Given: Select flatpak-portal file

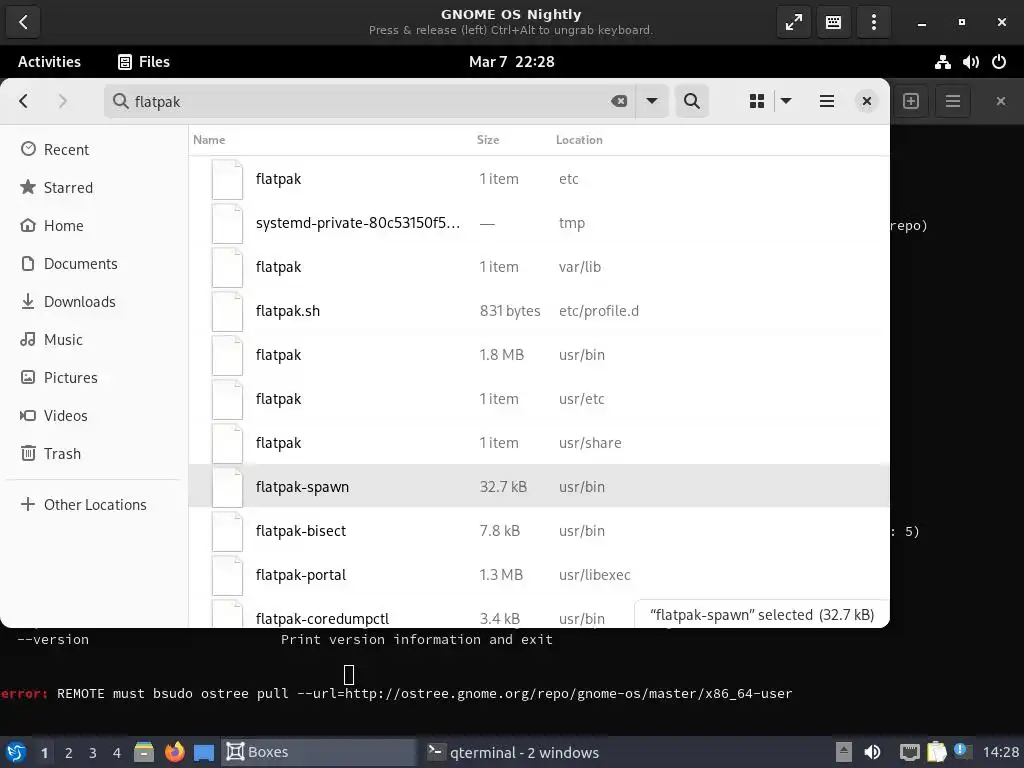Looking at the screenshot, I should (x=539, y=575).
